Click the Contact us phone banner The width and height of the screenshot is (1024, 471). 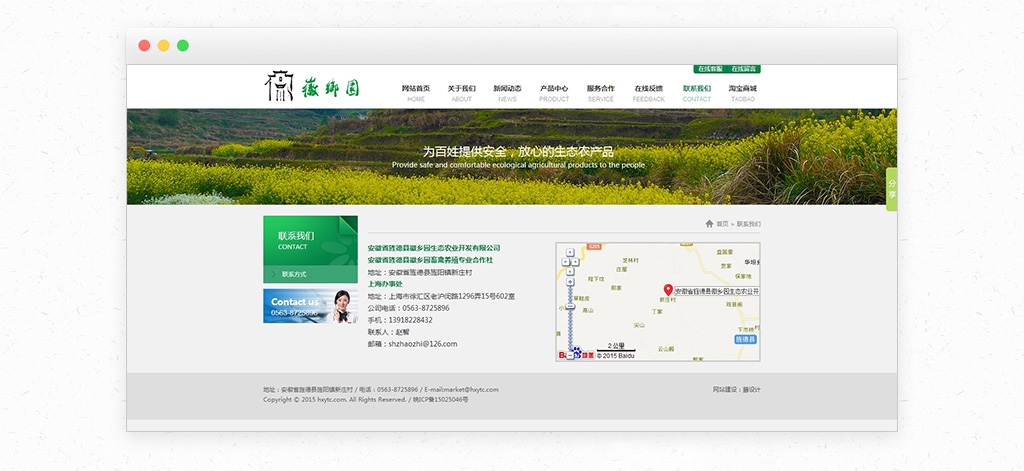(x=310, y=306)
